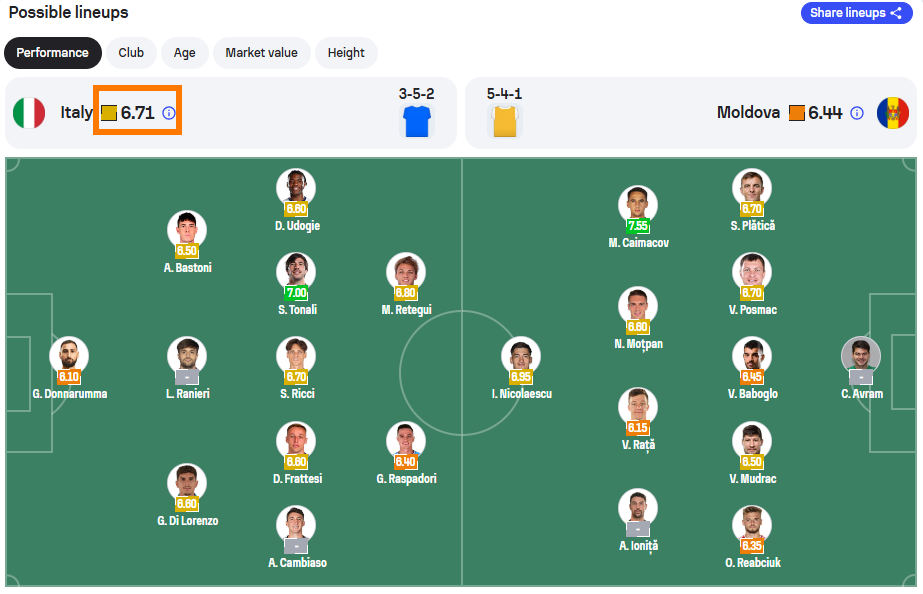
Task: Select the Height tab
Action: pos(346,53)
